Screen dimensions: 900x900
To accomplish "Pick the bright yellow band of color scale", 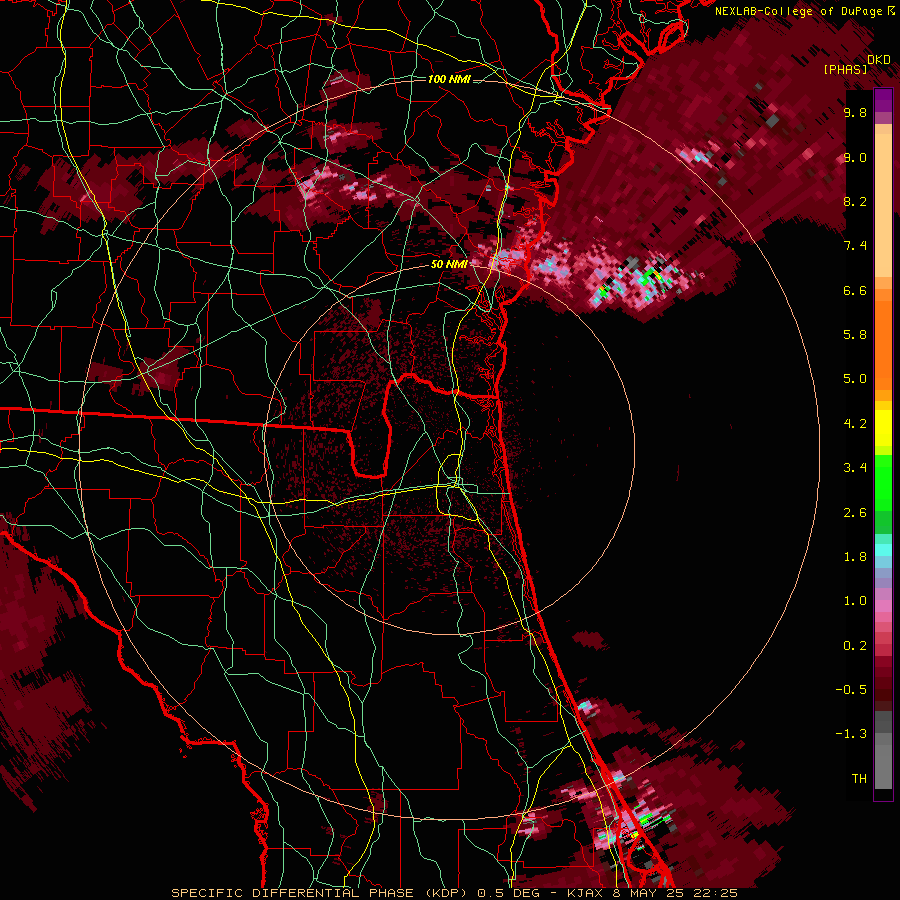I will click(883, 428).
